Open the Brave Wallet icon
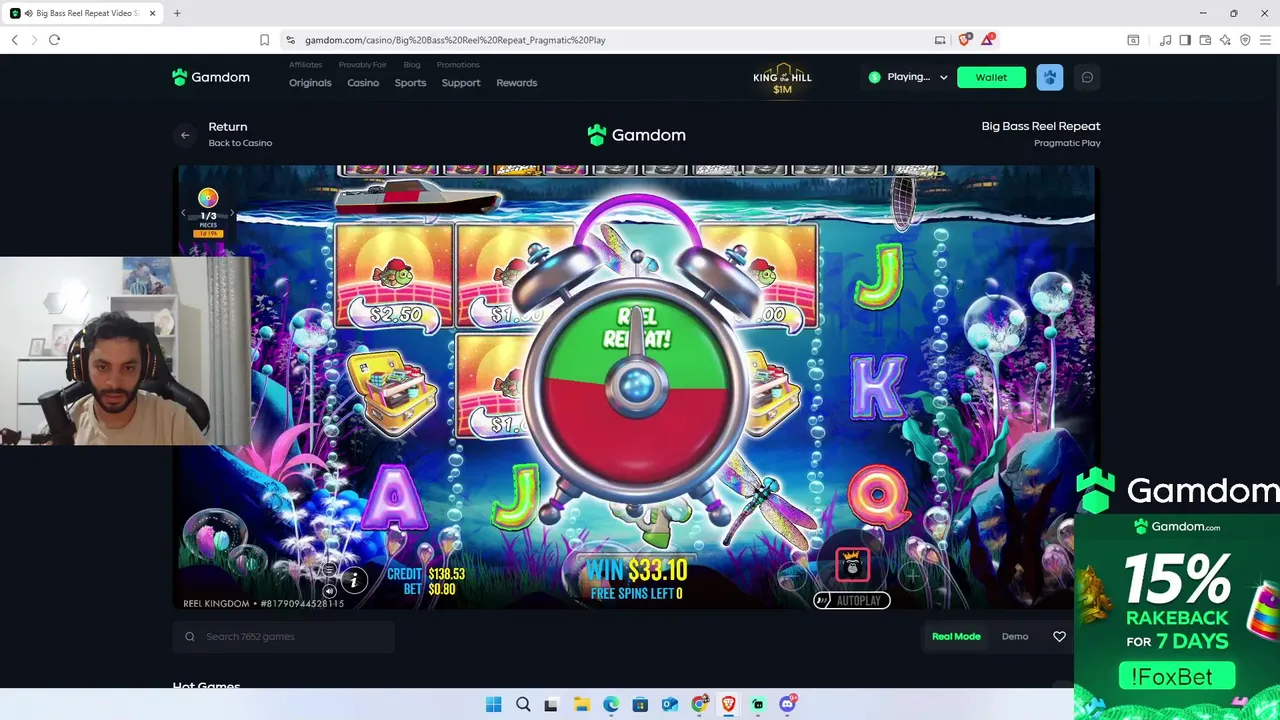This screenshot has height=720, width=1280. [x=1205, y=40]
